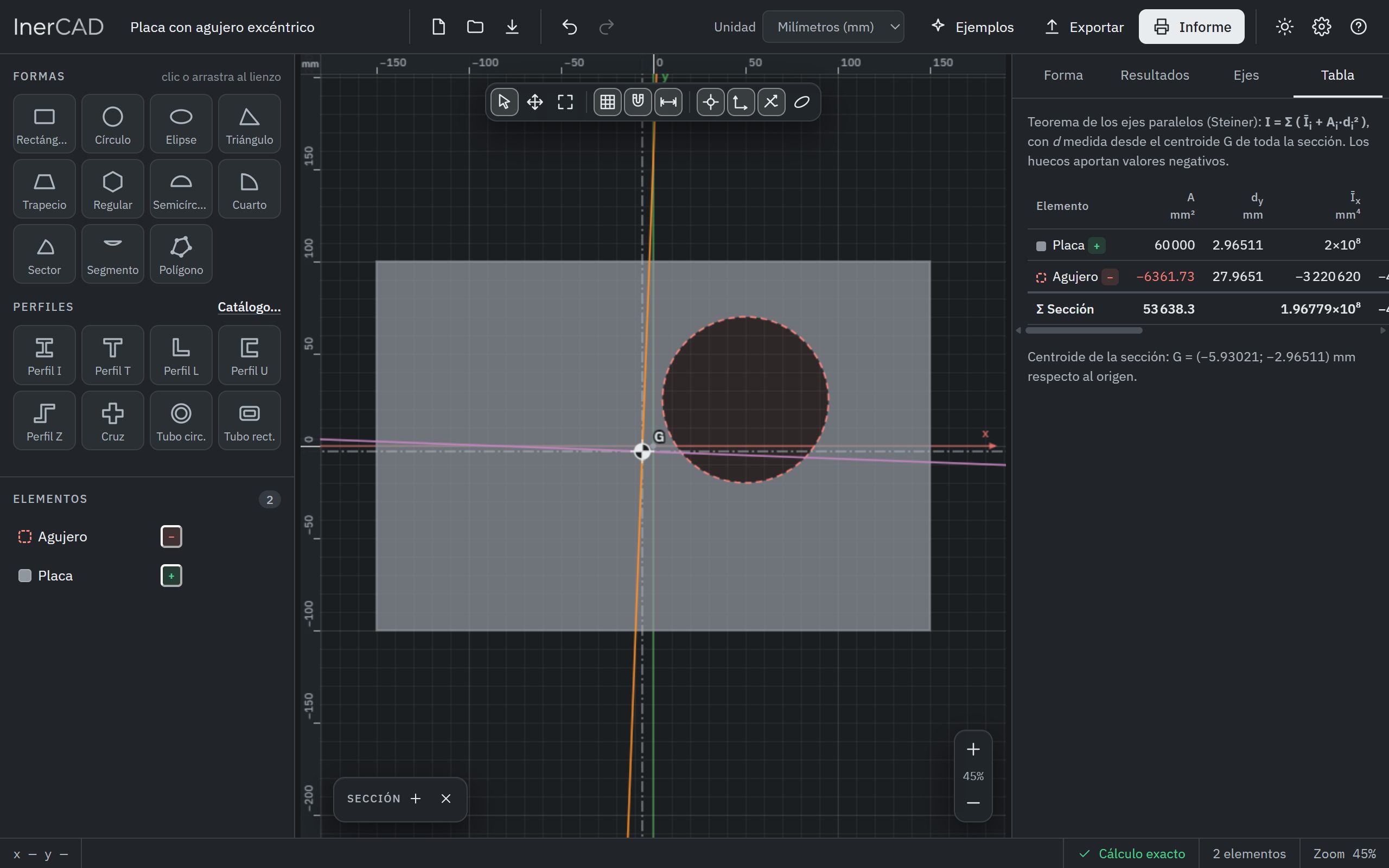Choose the Segmento shape
Image resolution: width=1389 pixels, height=868 pixels.
tap(112, 254)
